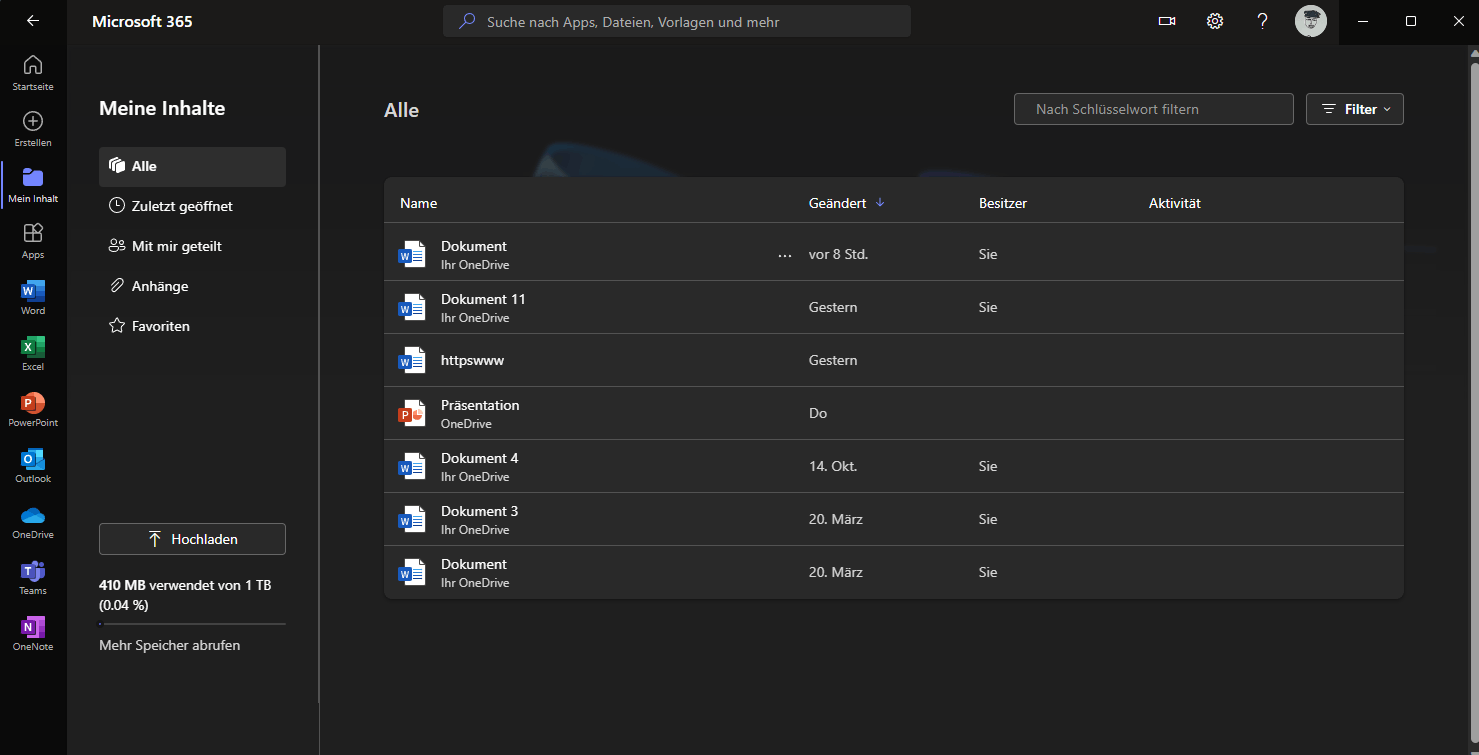Launch Teams from the sidebar
The width and height of the screenshot is (1479, 755).
(x=33, y=577)
